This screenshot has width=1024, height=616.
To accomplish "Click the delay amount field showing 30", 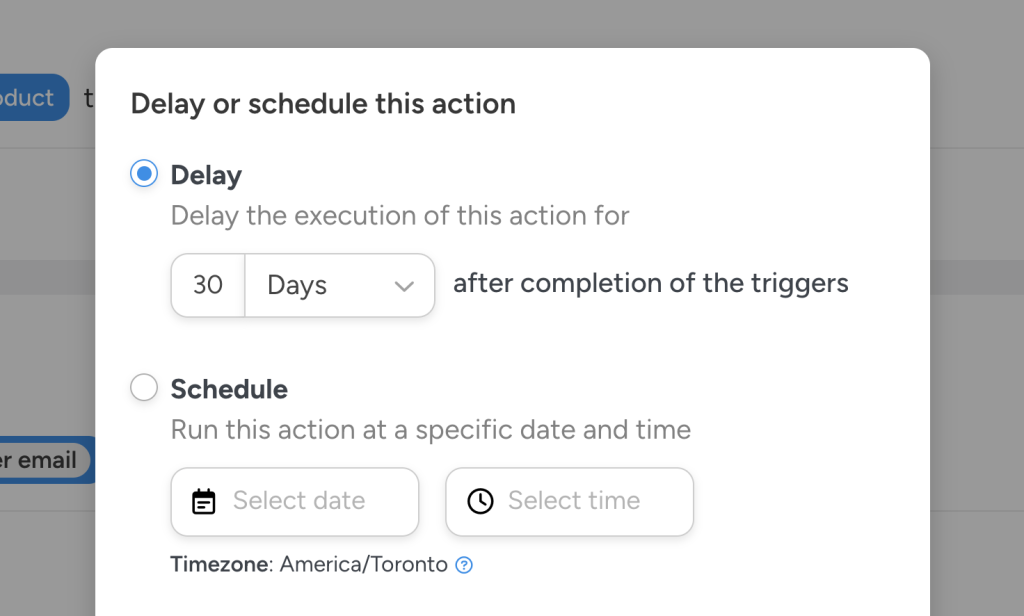I will 208,286.
